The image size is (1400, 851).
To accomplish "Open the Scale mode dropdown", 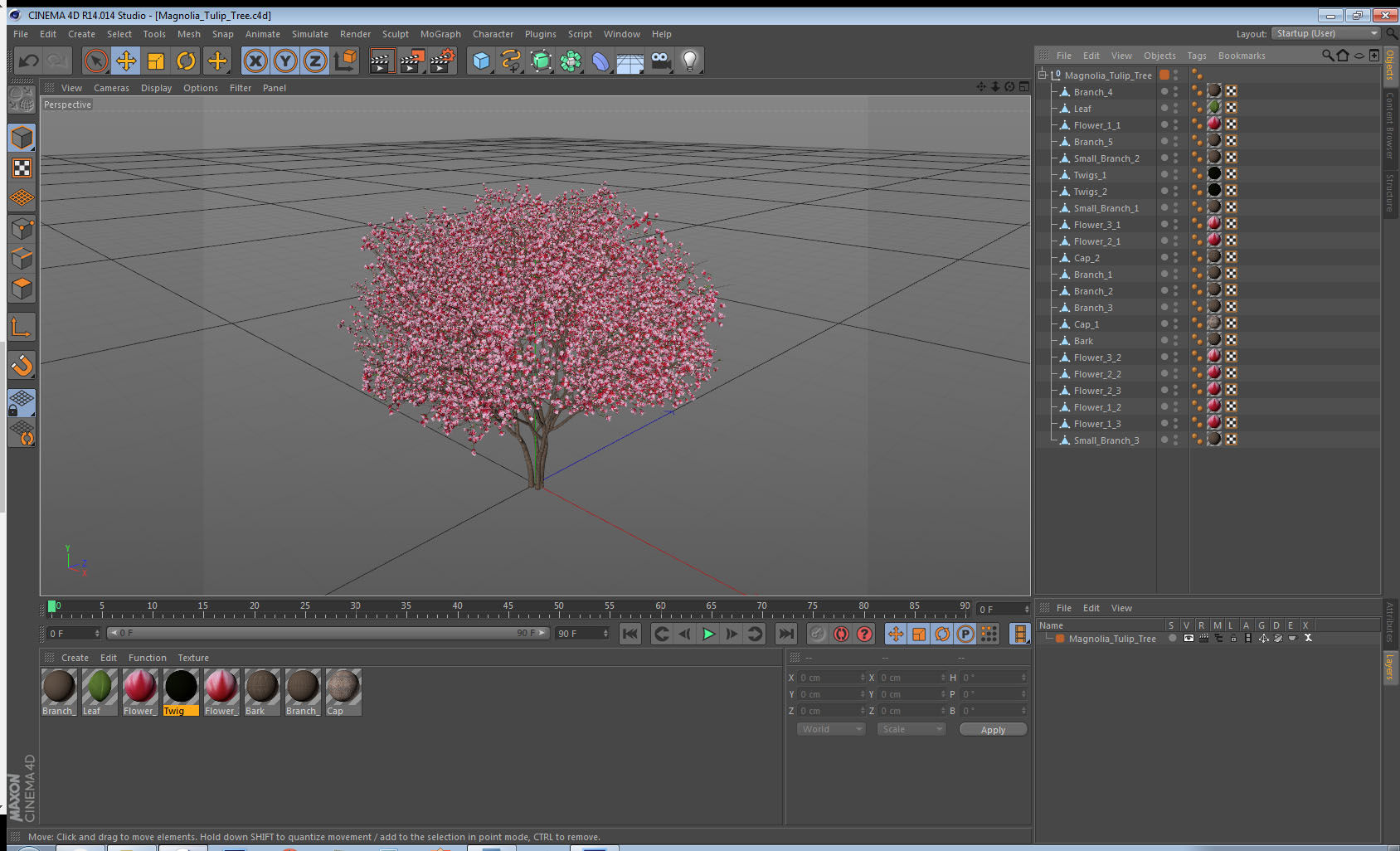I will 911,729.
